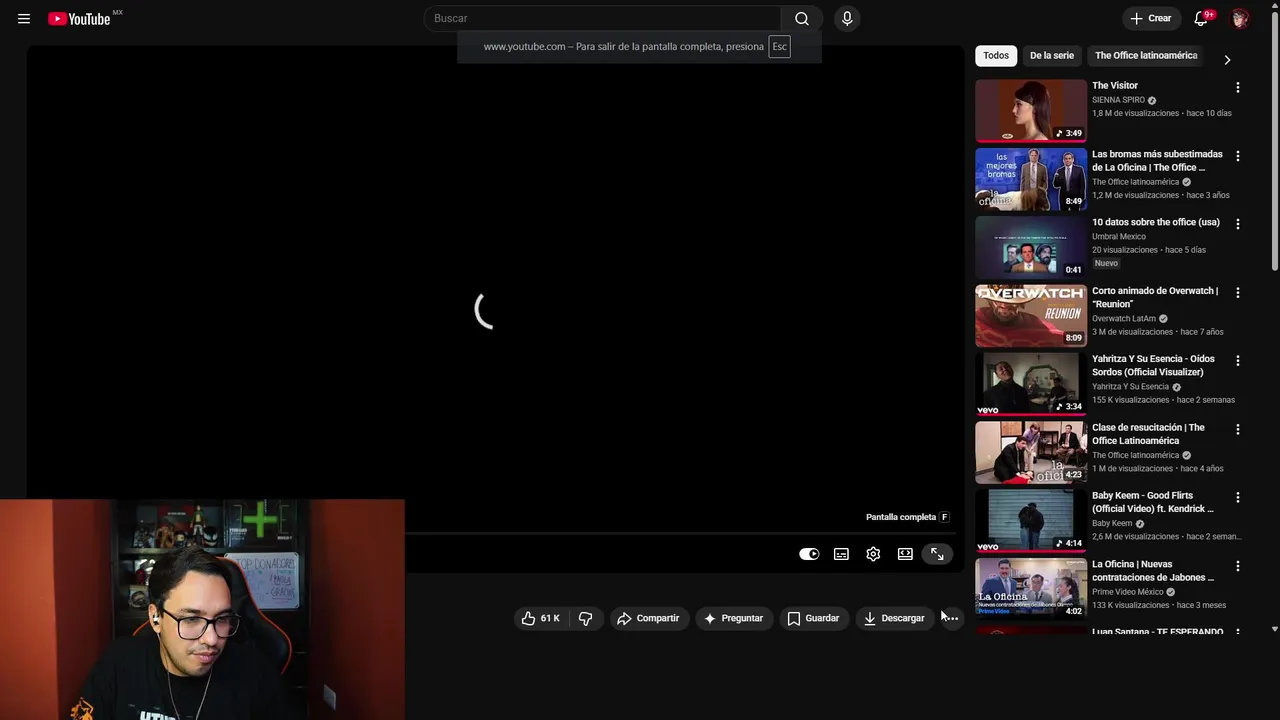Image resolution: width=1280 pixels, height=720 pixels.
Task: Open La Oficina Nuevas contrataciones title
Action: (1153, 570)
